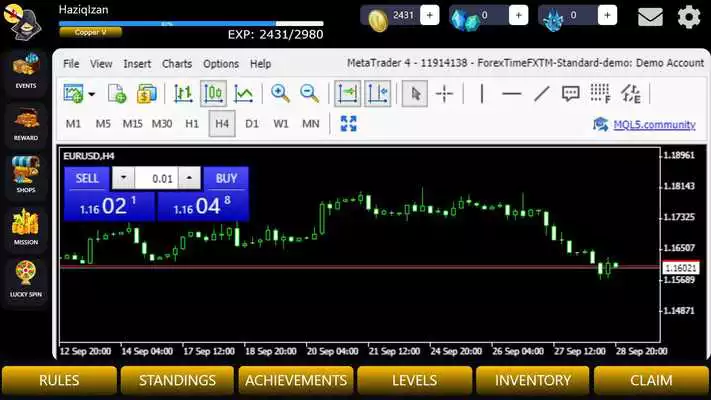Switch to candlestick chart view
This screenshot has height=400, width=711.
(x=213, y=94)
